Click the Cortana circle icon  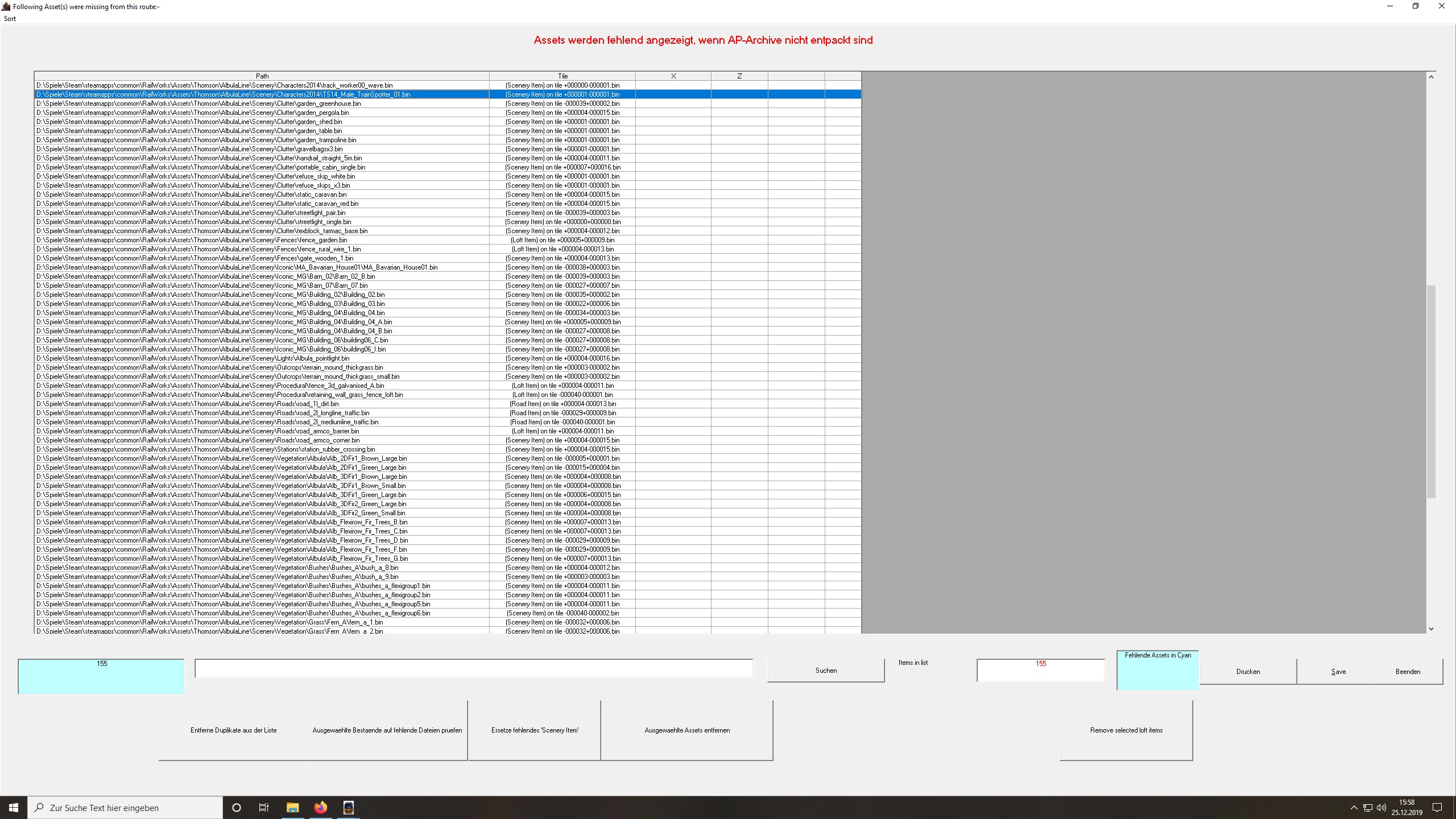point(237,808)
